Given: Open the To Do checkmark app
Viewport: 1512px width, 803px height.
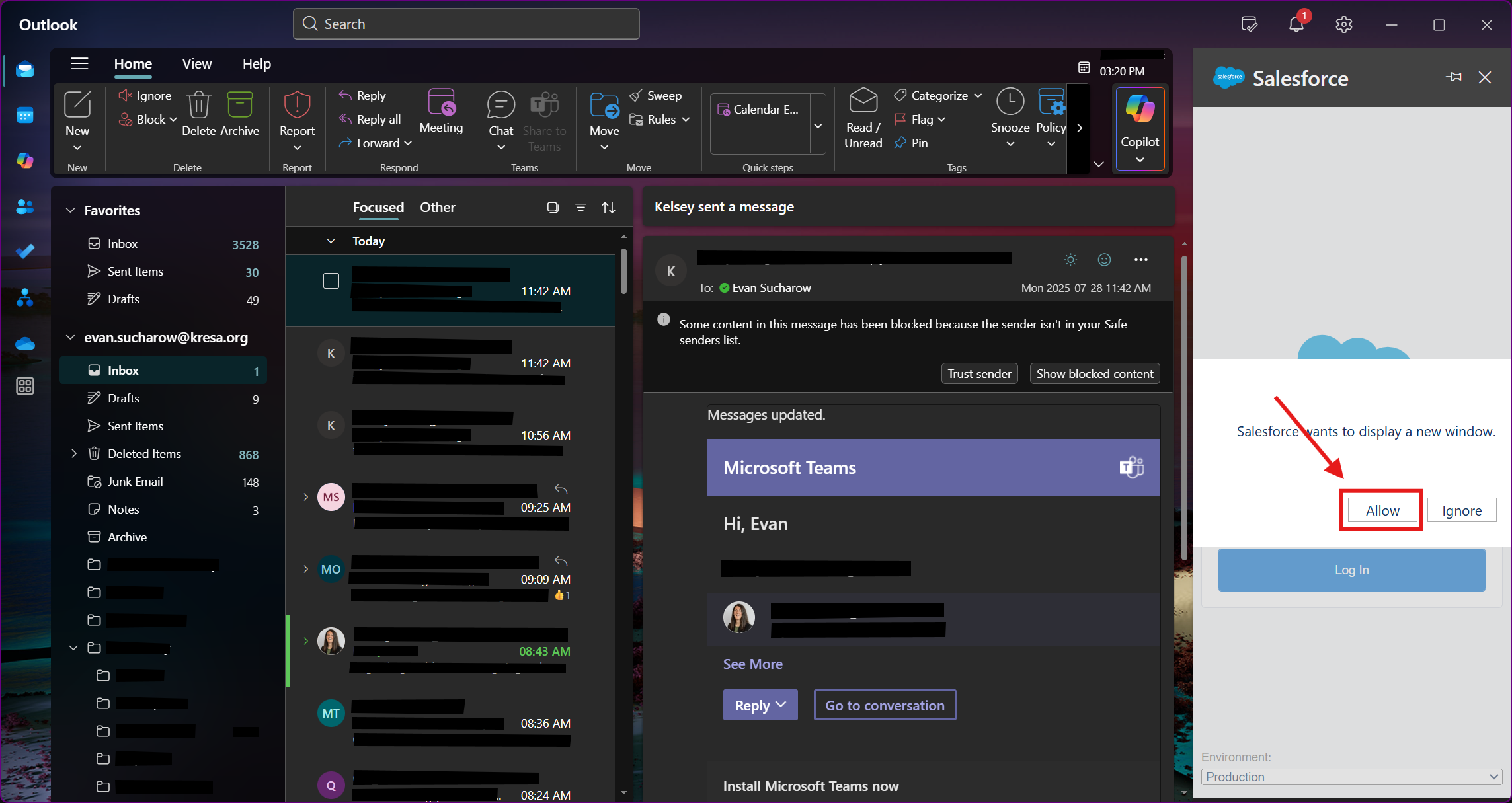Looking at the screenshot, I should click(25, 251).
